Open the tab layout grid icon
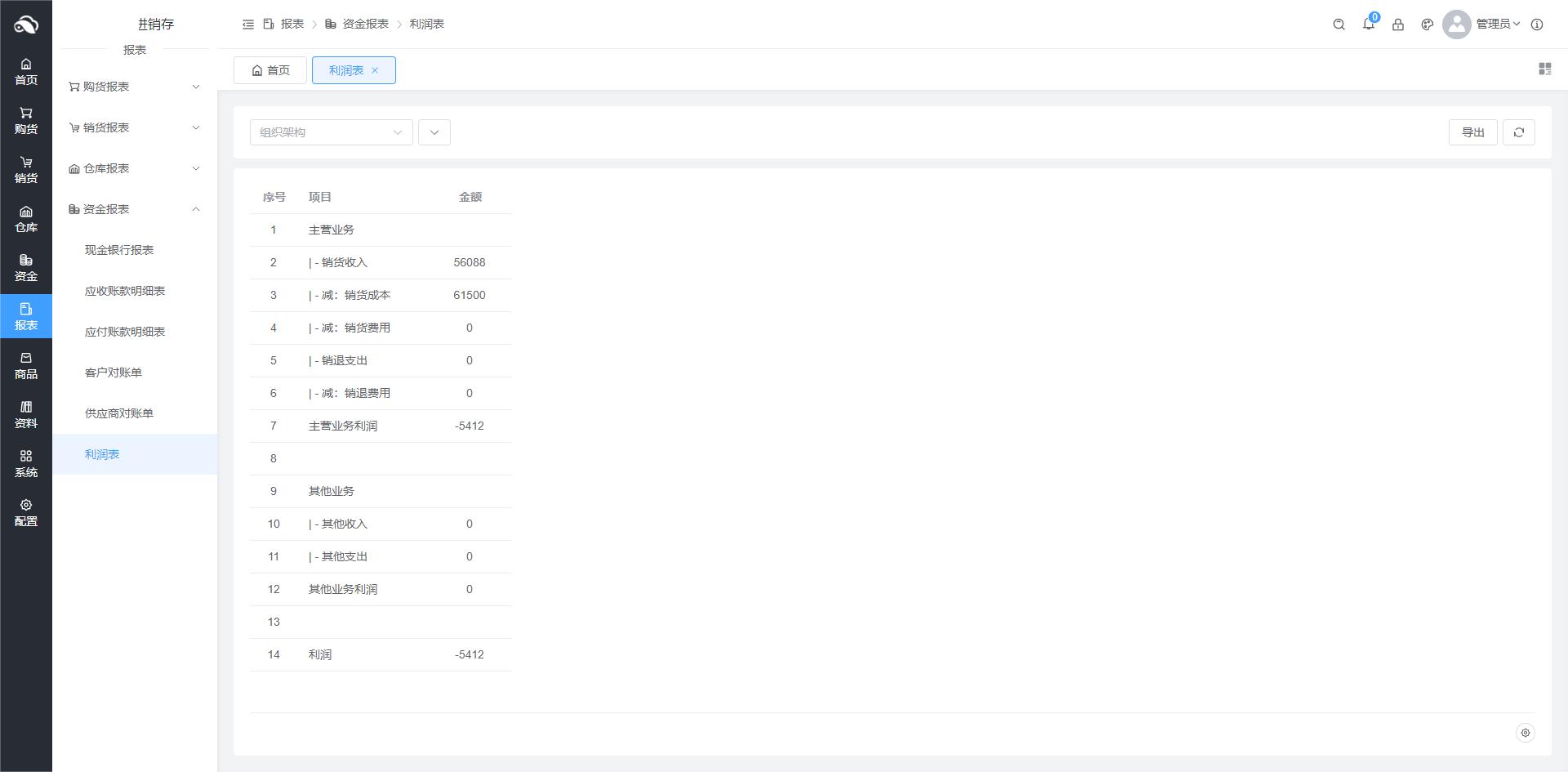The width and height of the screenshot is (1568, 772). [1544, 69]
